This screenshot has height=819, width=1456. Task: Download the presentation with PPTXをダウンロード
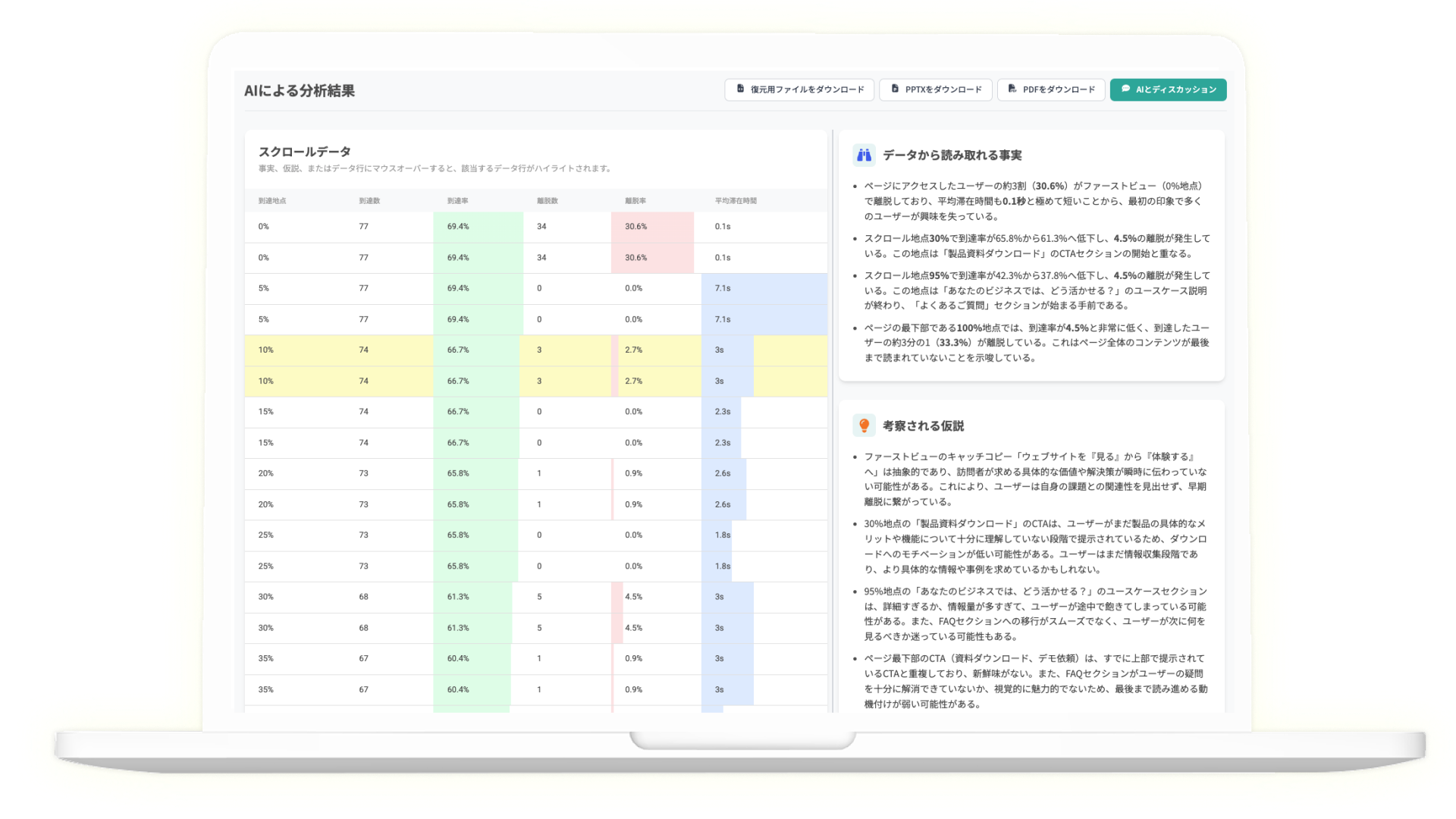click(x=935, y=89)
